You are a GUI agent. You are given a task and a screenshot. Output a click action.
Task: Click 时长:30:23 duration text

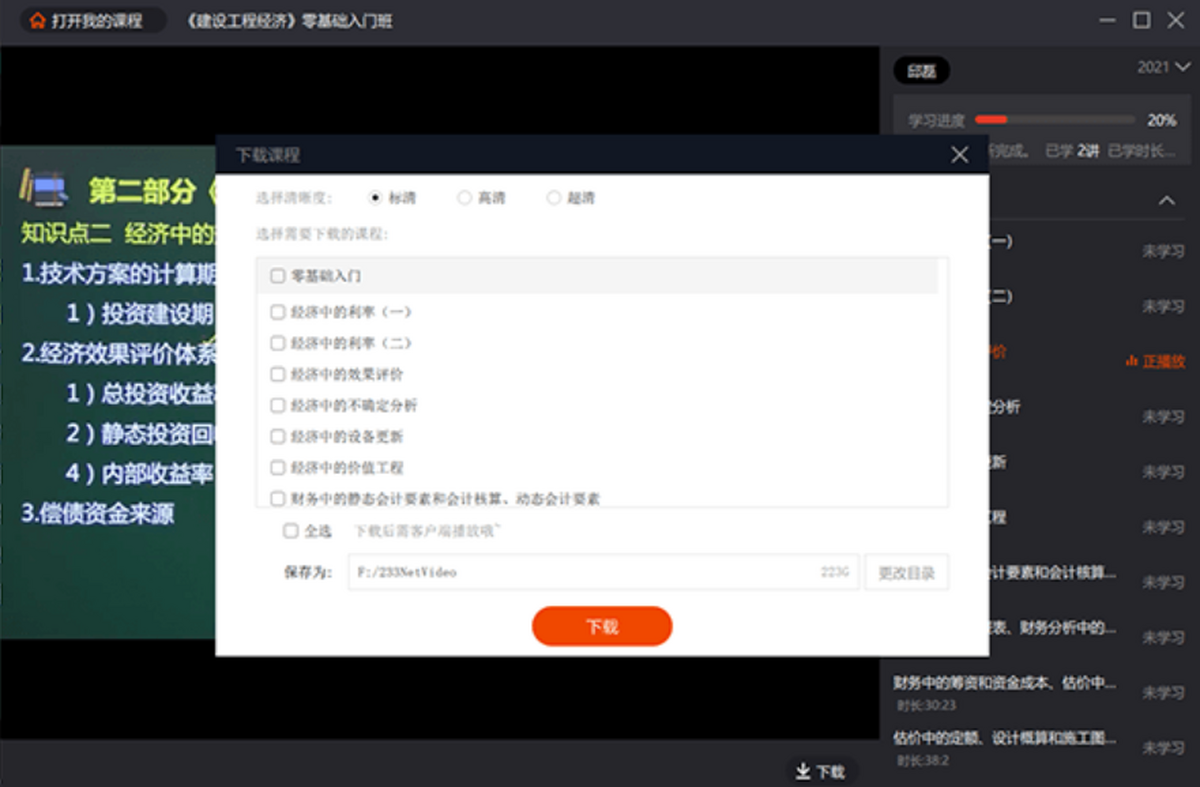(926, 705)
